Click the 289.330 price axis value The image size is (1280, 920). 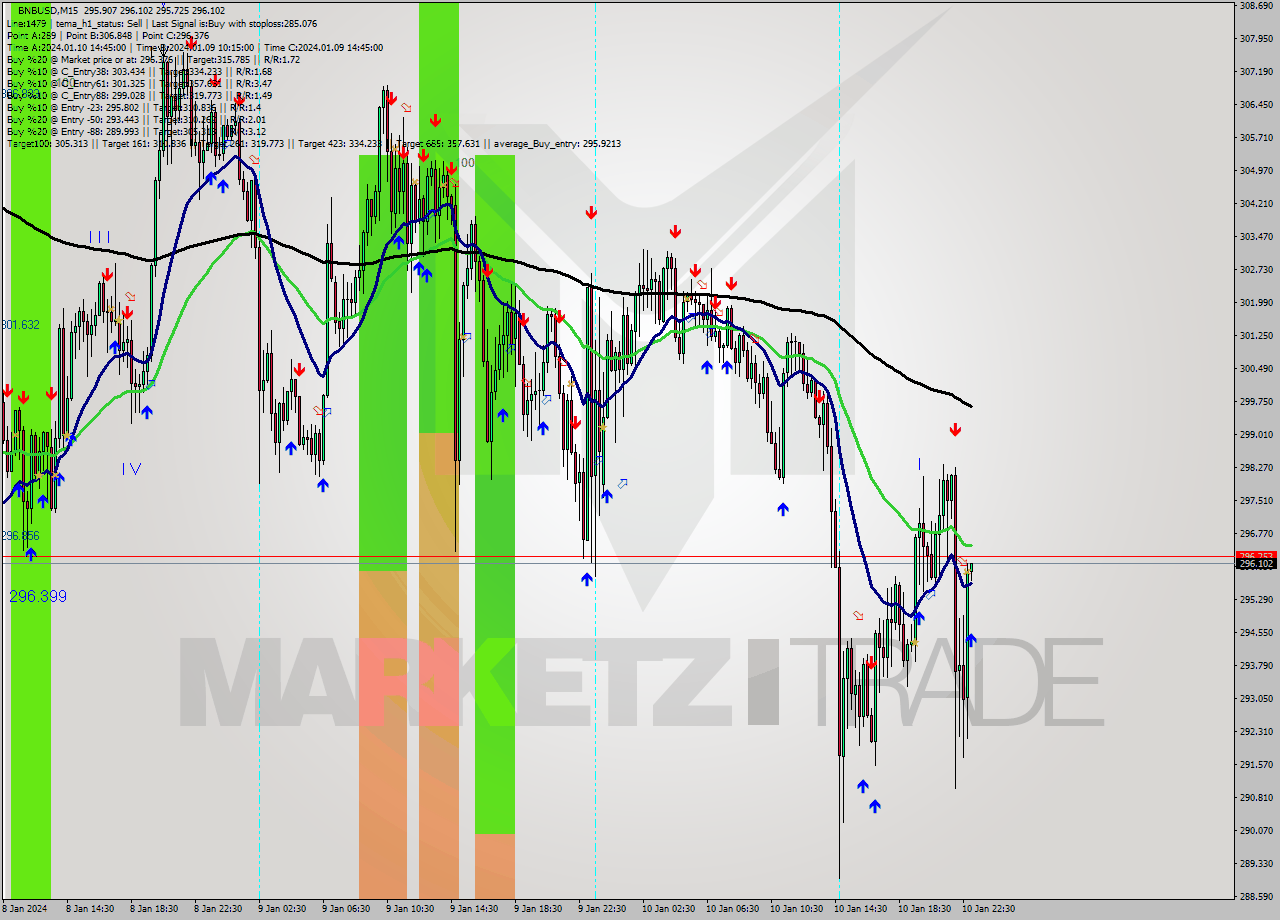coord(1256,864)
